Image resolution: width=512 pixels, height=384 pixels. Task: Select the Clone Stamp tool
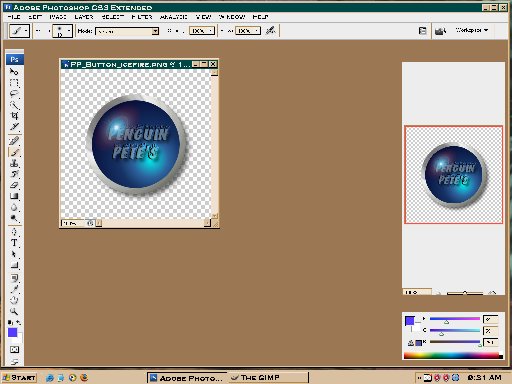click(14, 163)
